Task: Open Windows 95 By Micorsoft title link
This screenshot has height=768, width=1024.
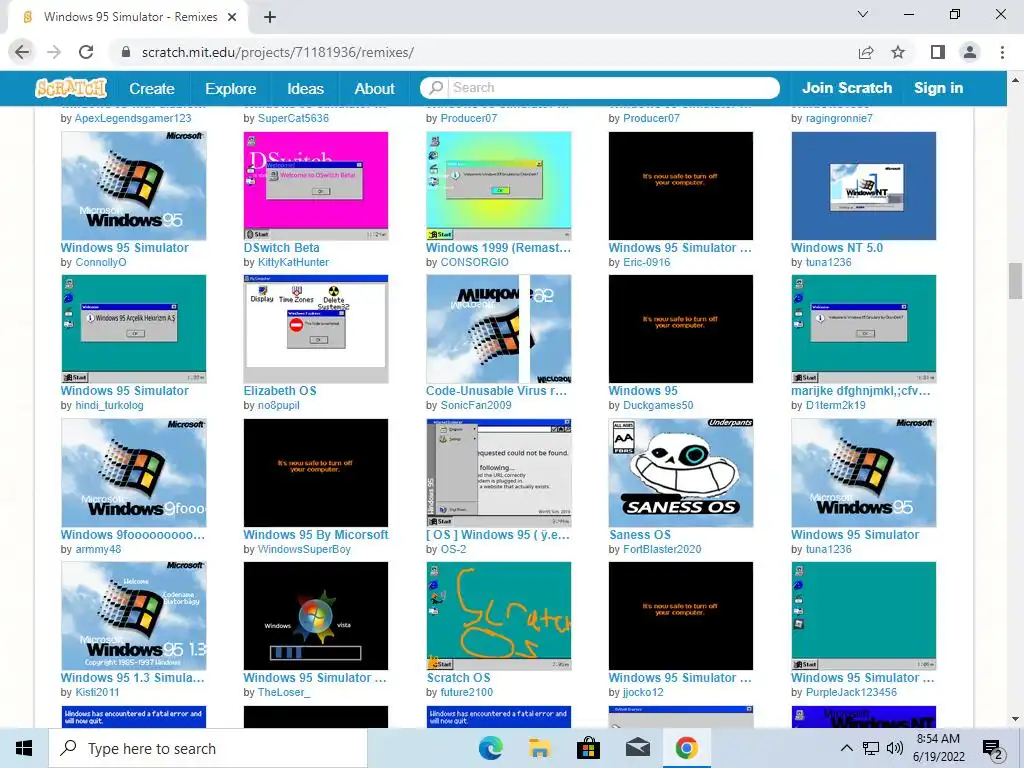Action: (316, 534)
